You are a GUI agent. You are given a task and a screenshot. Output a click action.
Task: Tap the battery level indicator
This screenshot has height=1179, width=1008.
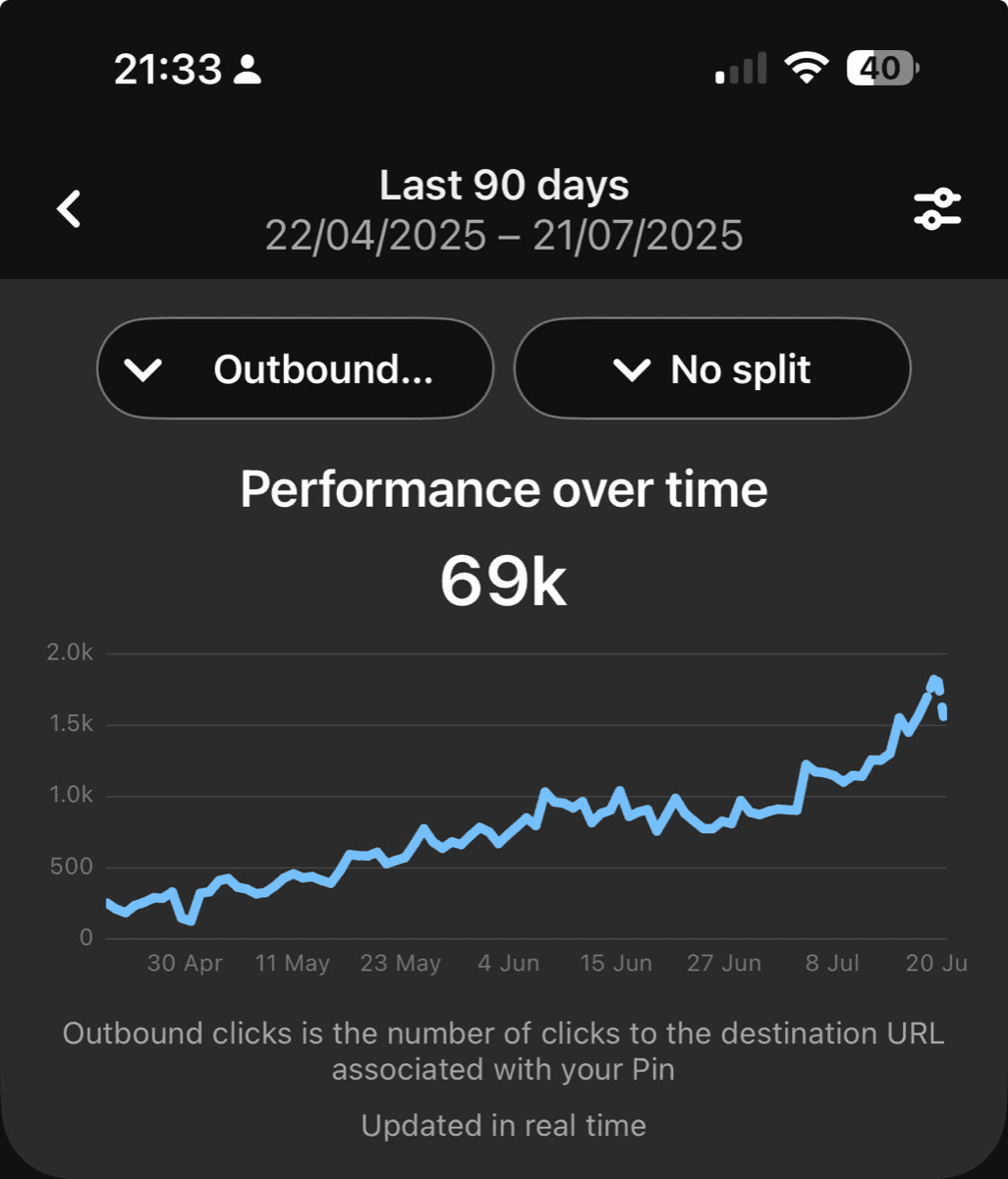[883, 68]
